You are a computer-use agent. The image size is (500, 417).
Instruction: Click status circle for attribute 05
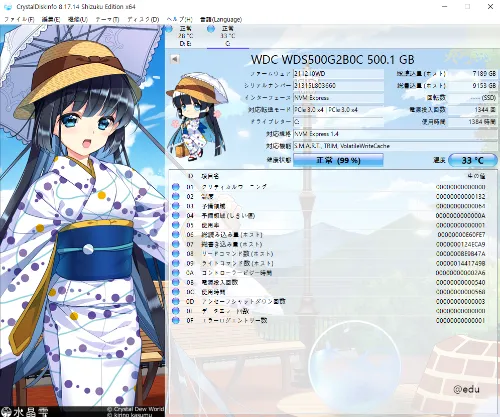[176, 225]
